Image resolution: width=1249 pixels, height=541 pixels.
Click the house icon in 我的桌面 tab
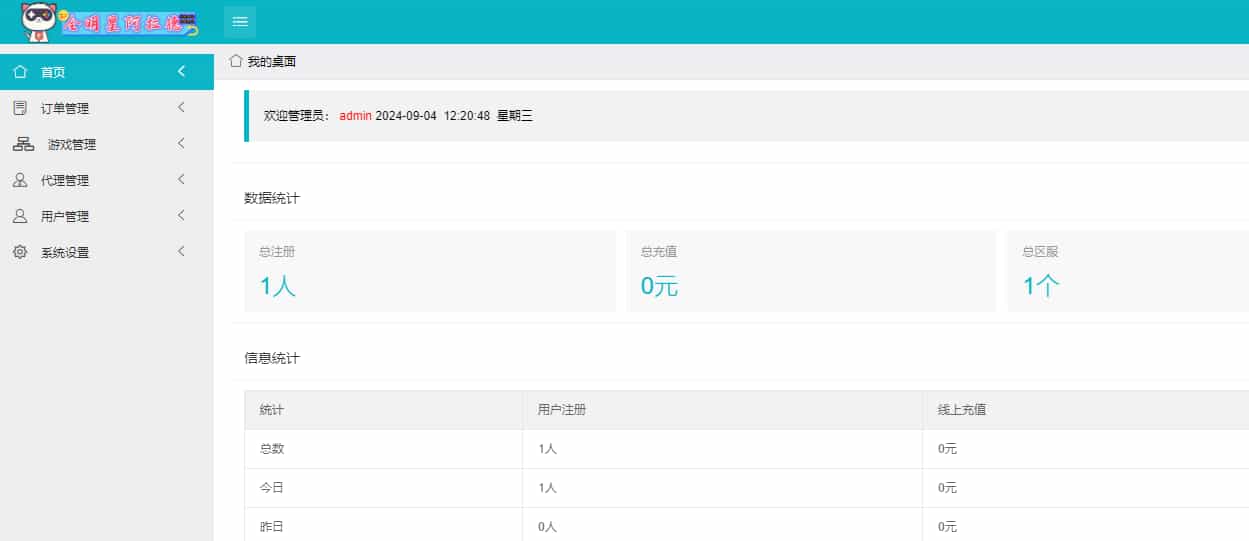pyautogui.click(x=236, y=61)
